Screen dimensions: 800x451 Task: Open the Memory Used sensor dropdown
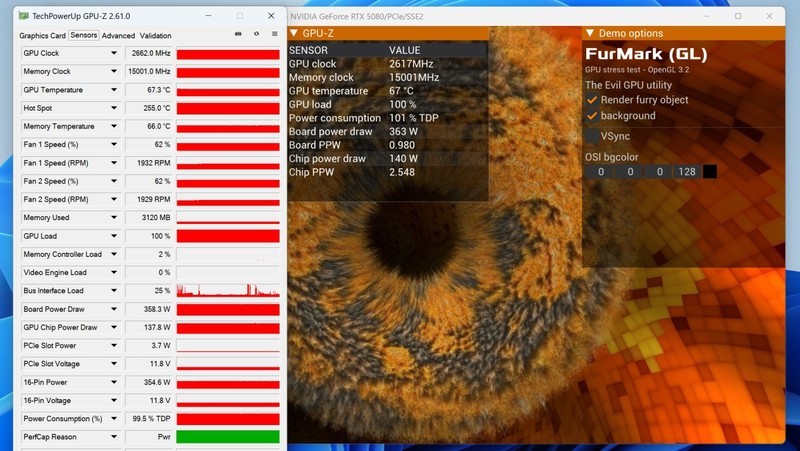coord(114,217)
